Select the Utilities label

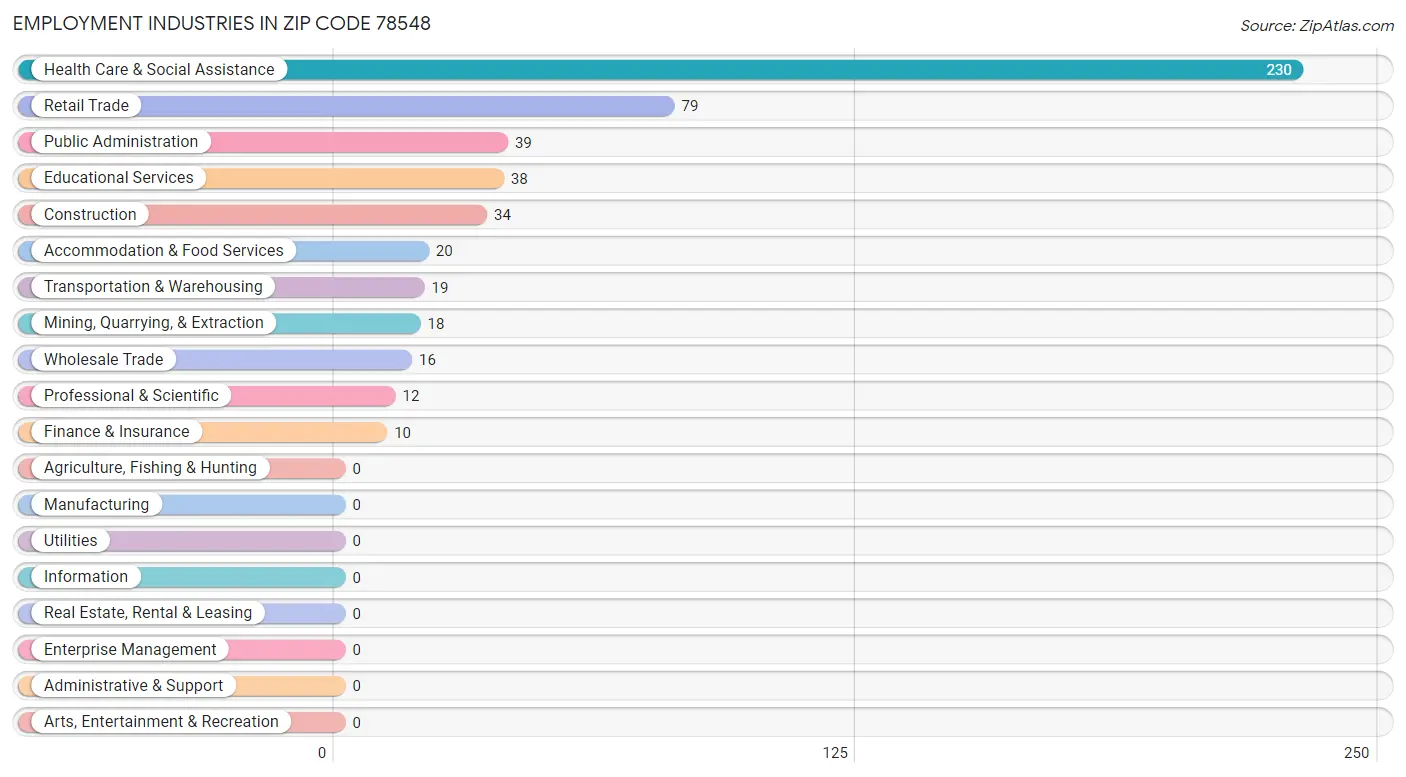point(71,540)
